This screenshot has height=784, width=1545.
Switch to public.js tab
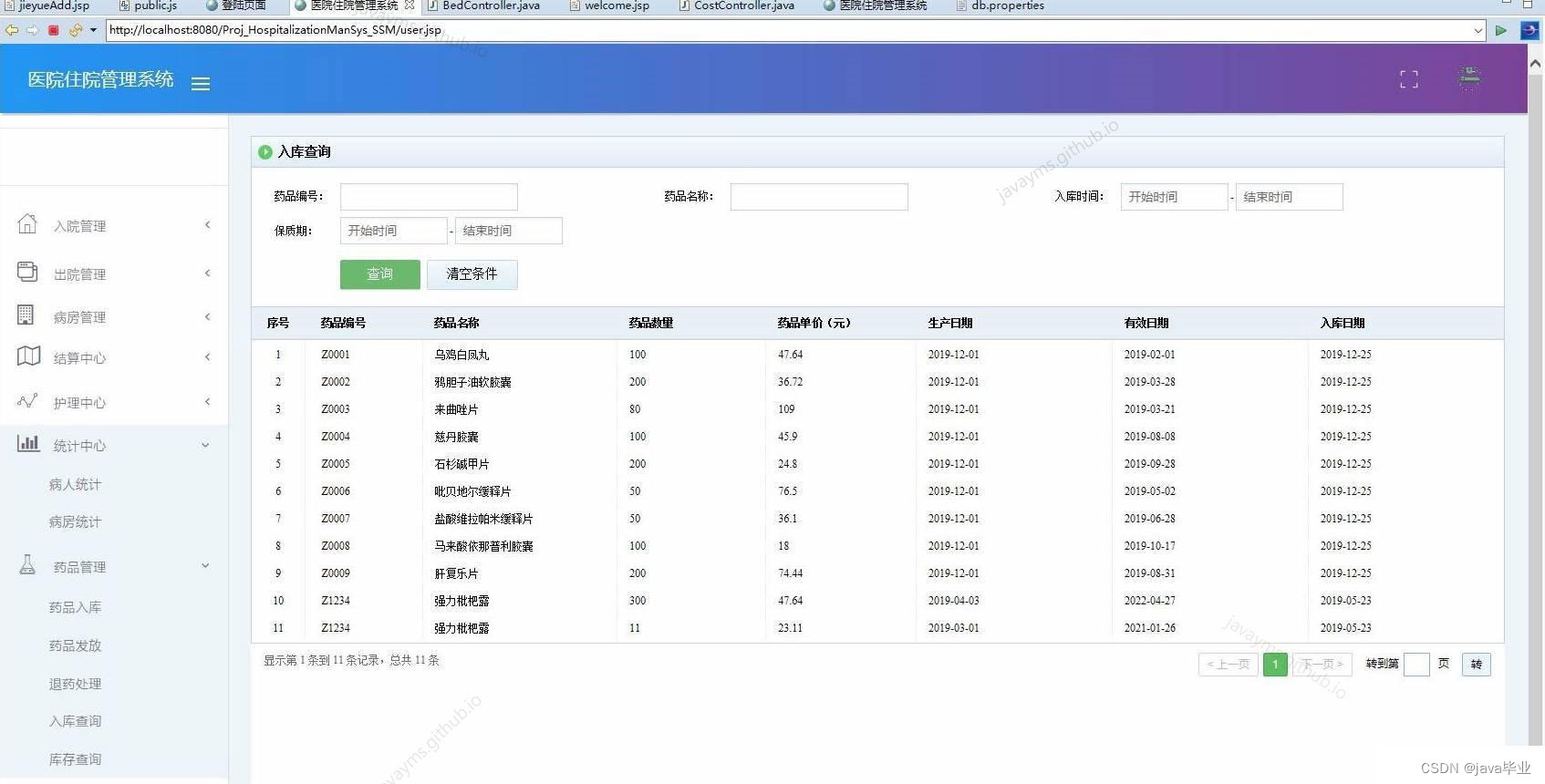click(149, 5)
